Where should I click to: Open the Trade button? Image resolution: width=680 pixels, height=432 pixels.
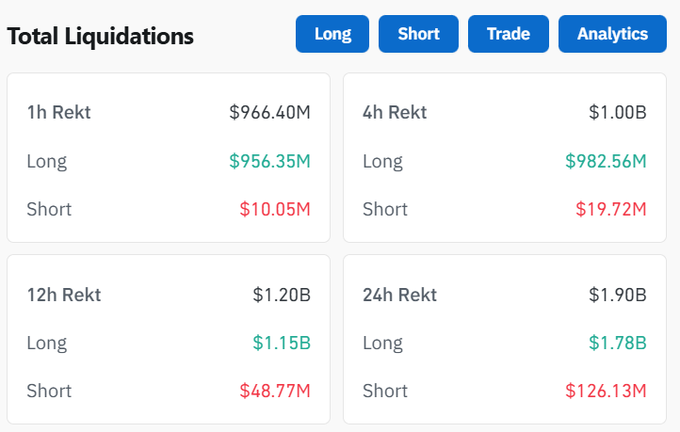(508, 34)
